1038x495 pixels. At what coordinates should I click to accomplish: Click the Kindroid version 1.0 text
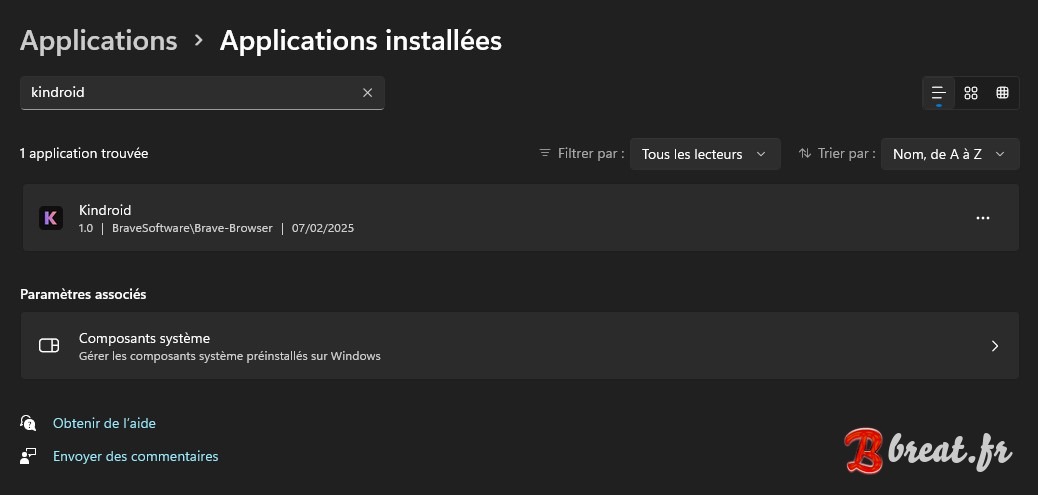click(x=86, y=228)
